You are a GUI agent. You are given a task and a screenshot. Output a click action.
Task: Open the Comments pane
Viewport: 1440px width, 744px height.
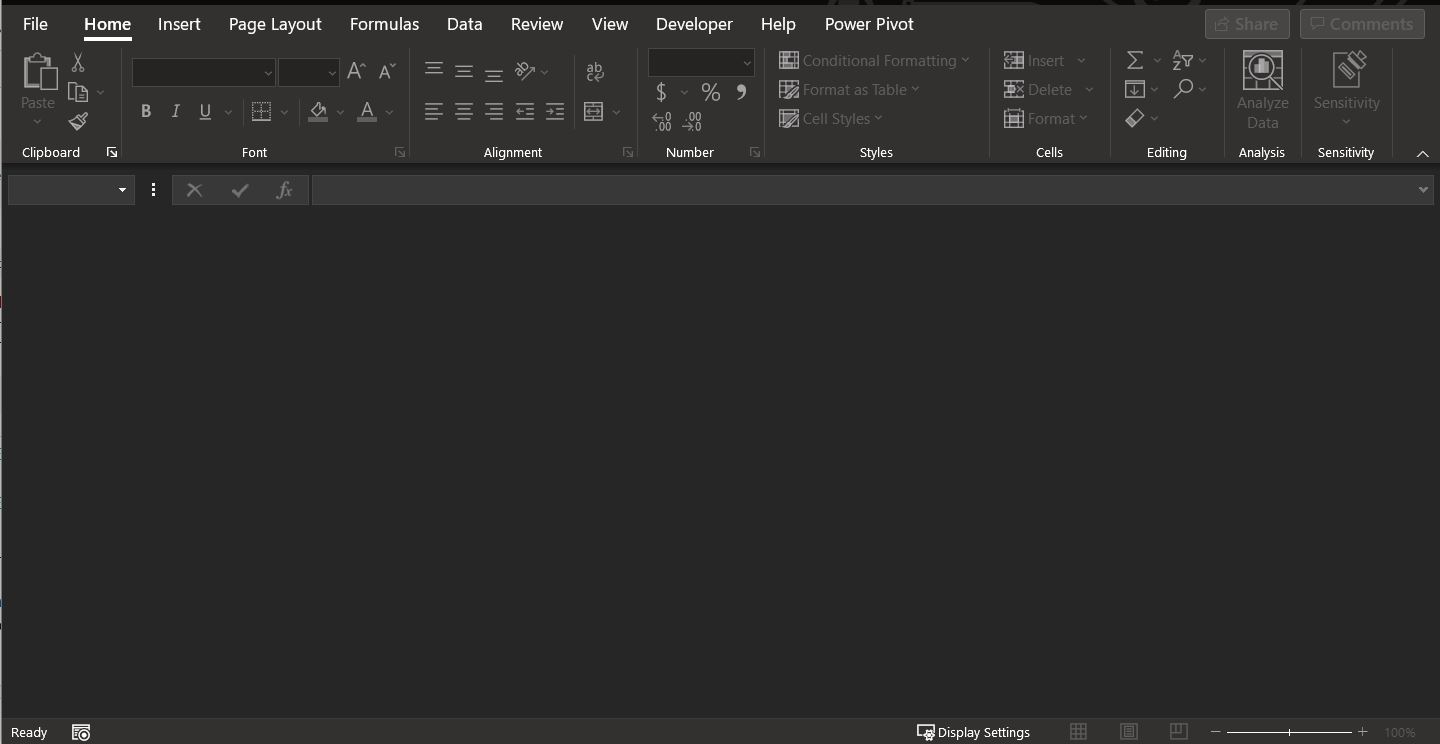[x=1362, y=24]
